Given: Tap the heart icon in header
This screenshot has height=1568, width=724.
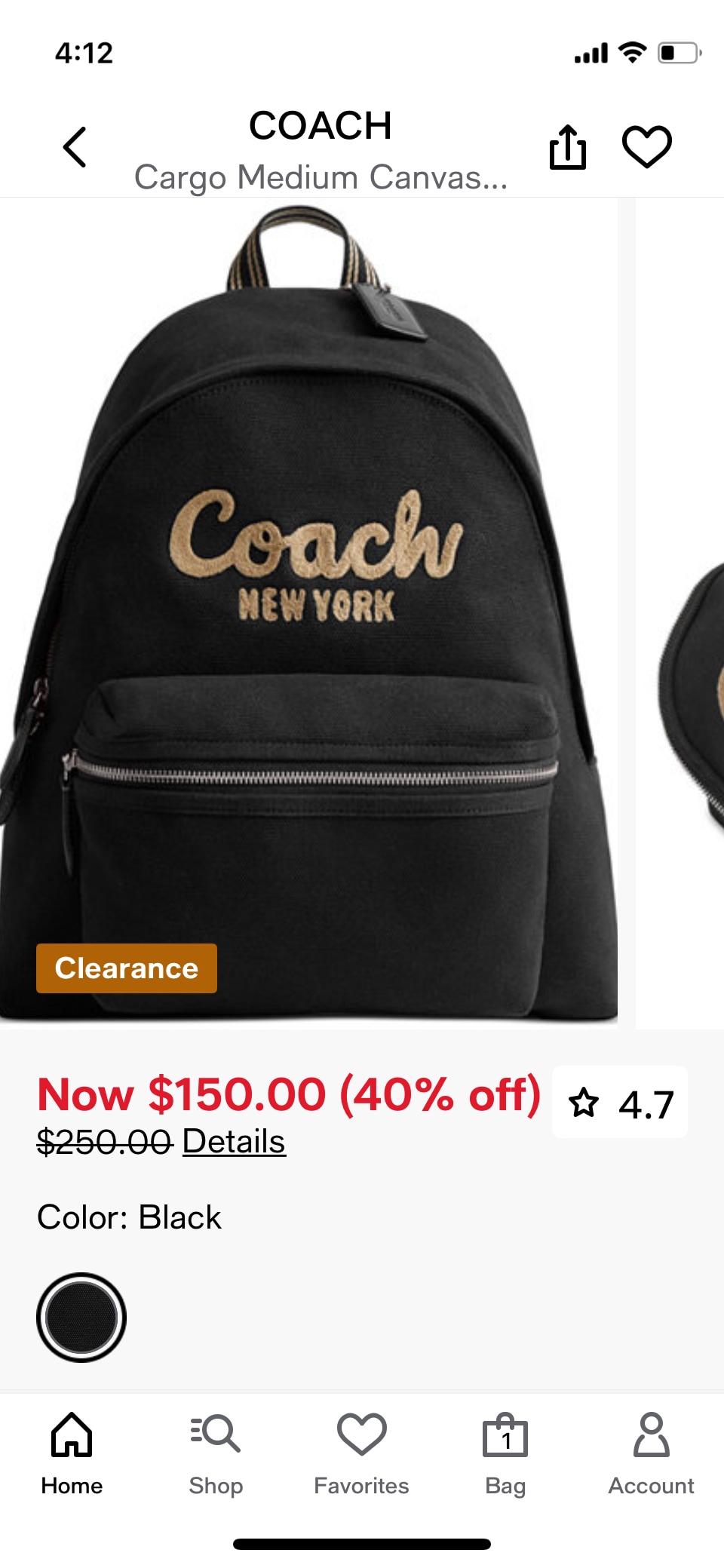Looking at the screenshot, I should click(646, 146).
